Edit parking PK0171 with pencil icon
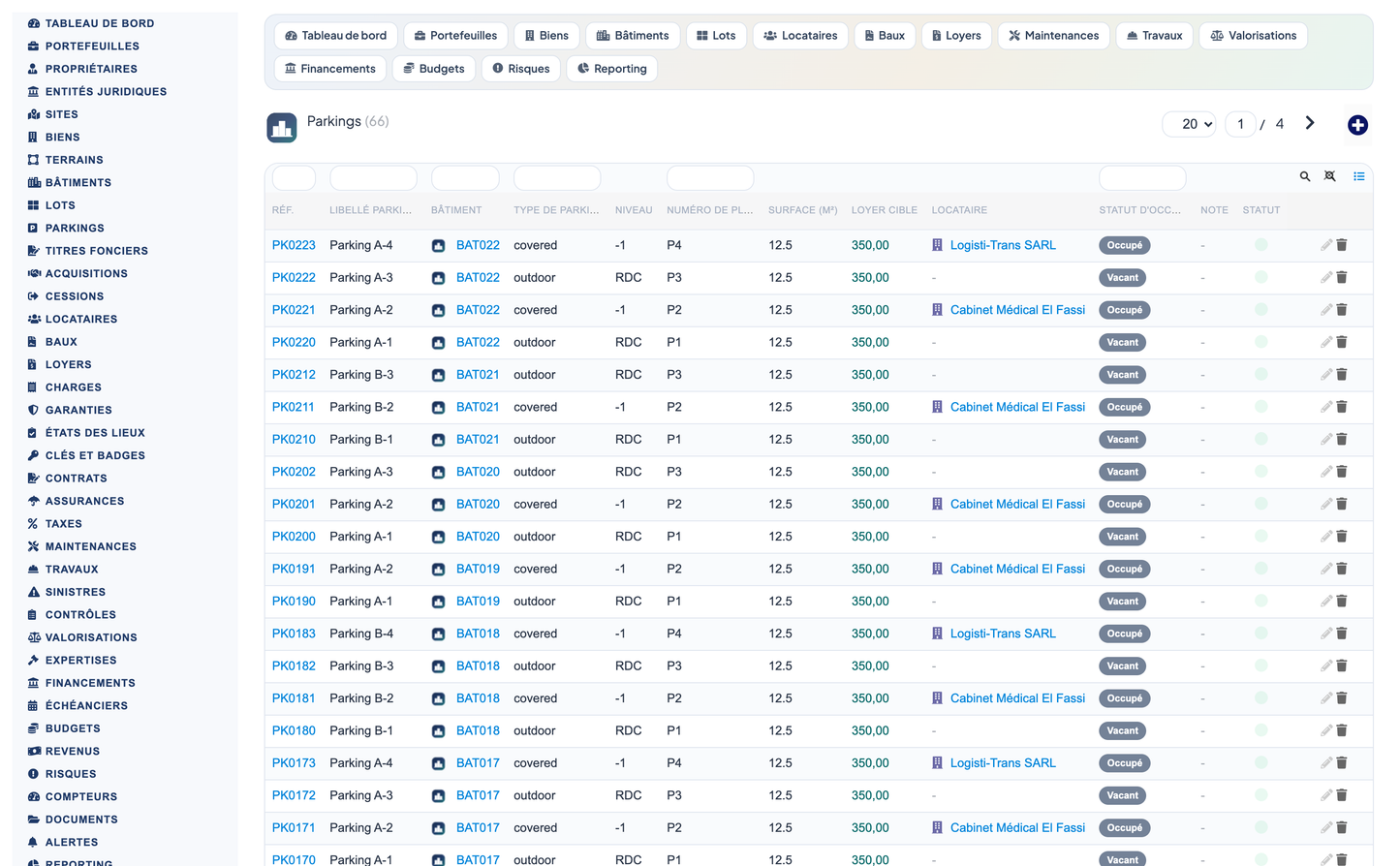Image resolution: width=1400 pixels, height=866 pixels. click(x=1326, y=828)
